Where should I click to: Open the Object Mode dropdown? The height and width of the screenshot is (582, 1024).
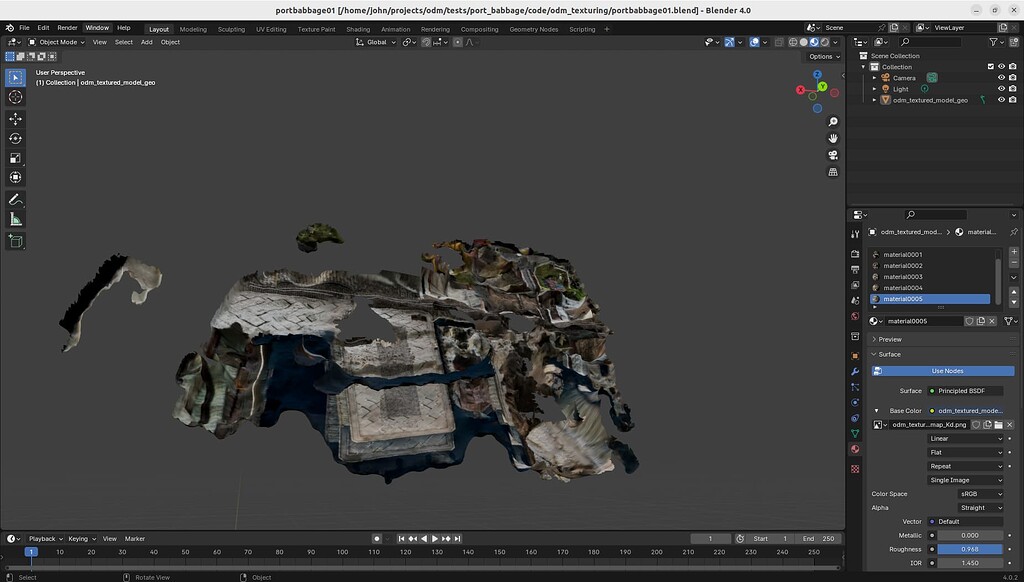(60, 41)
